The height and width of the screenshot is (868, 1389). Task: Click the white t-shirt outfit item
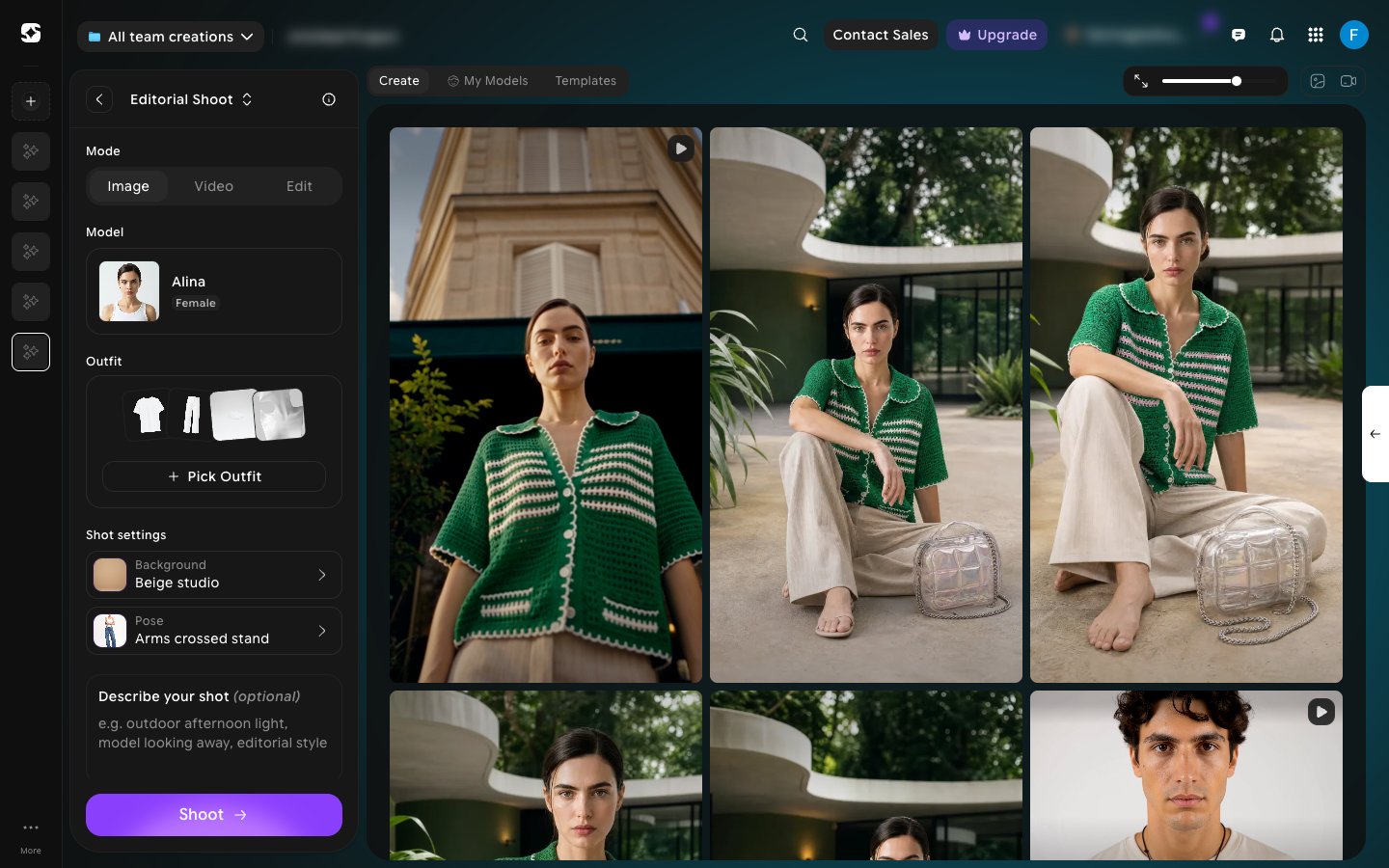click(x=149, y=415)
